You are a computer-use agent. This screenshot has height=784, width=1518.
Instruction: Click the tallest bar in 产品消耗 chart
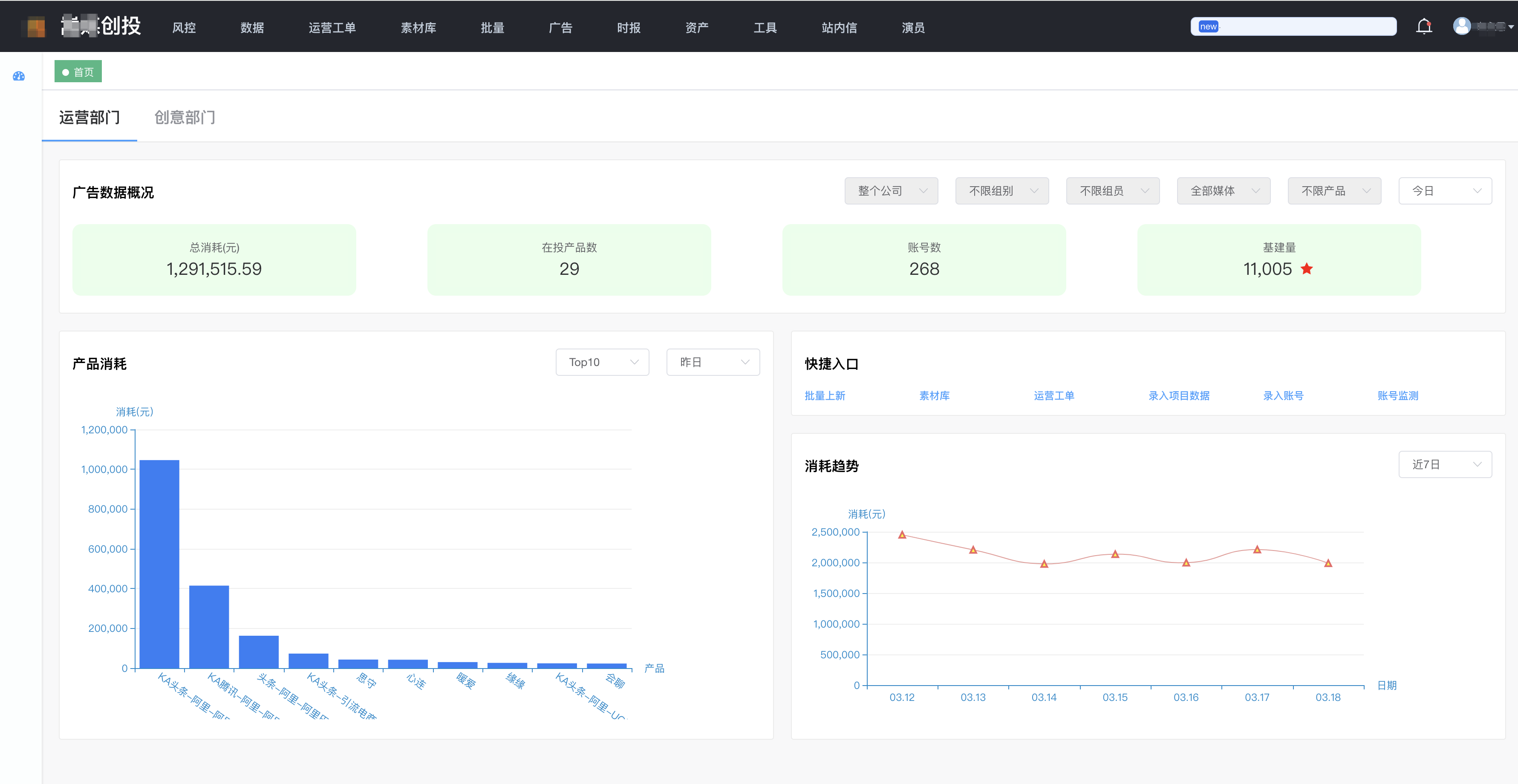159,564
